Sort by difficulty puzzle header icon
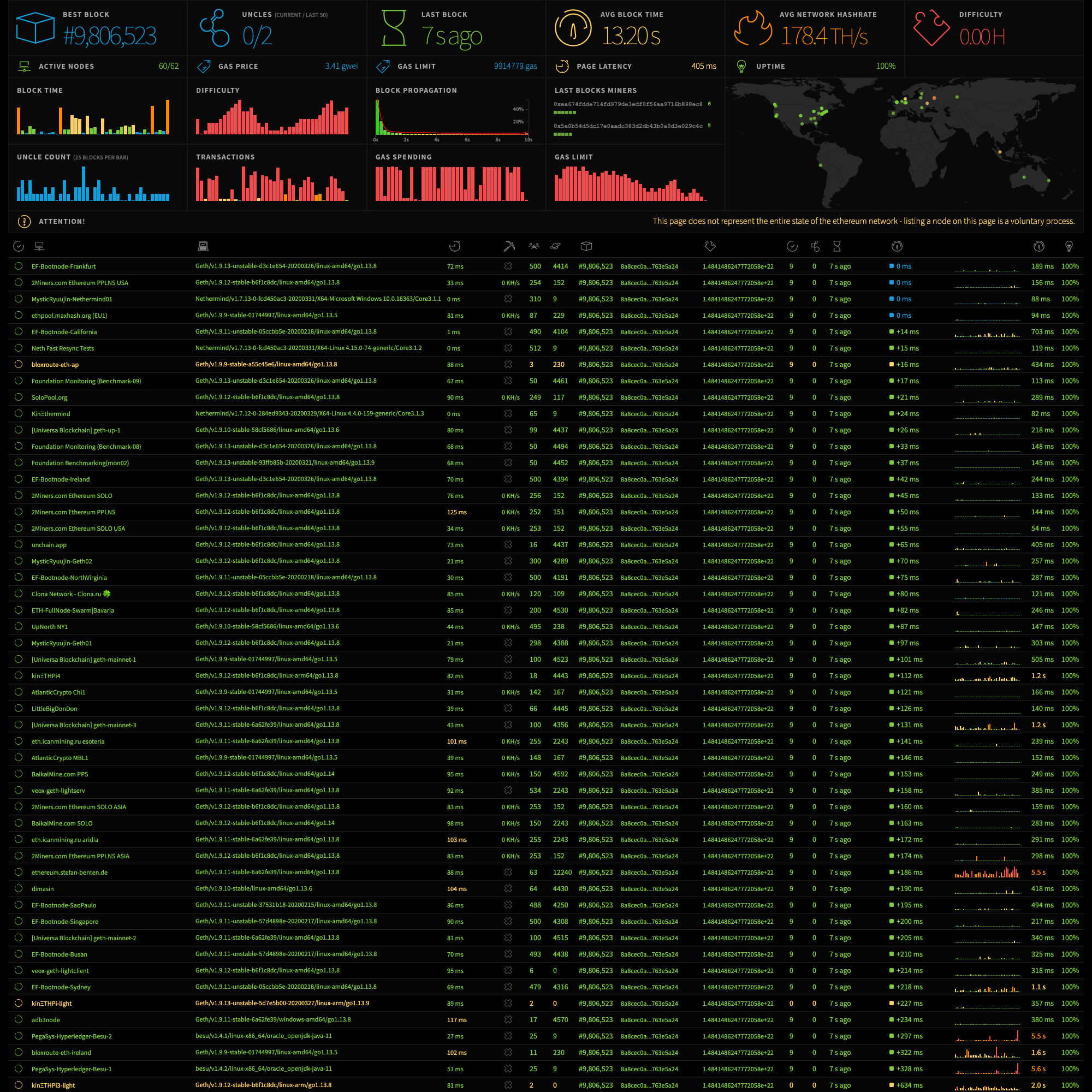The width and height of the screenshot is (1092, 1092). 710,246
